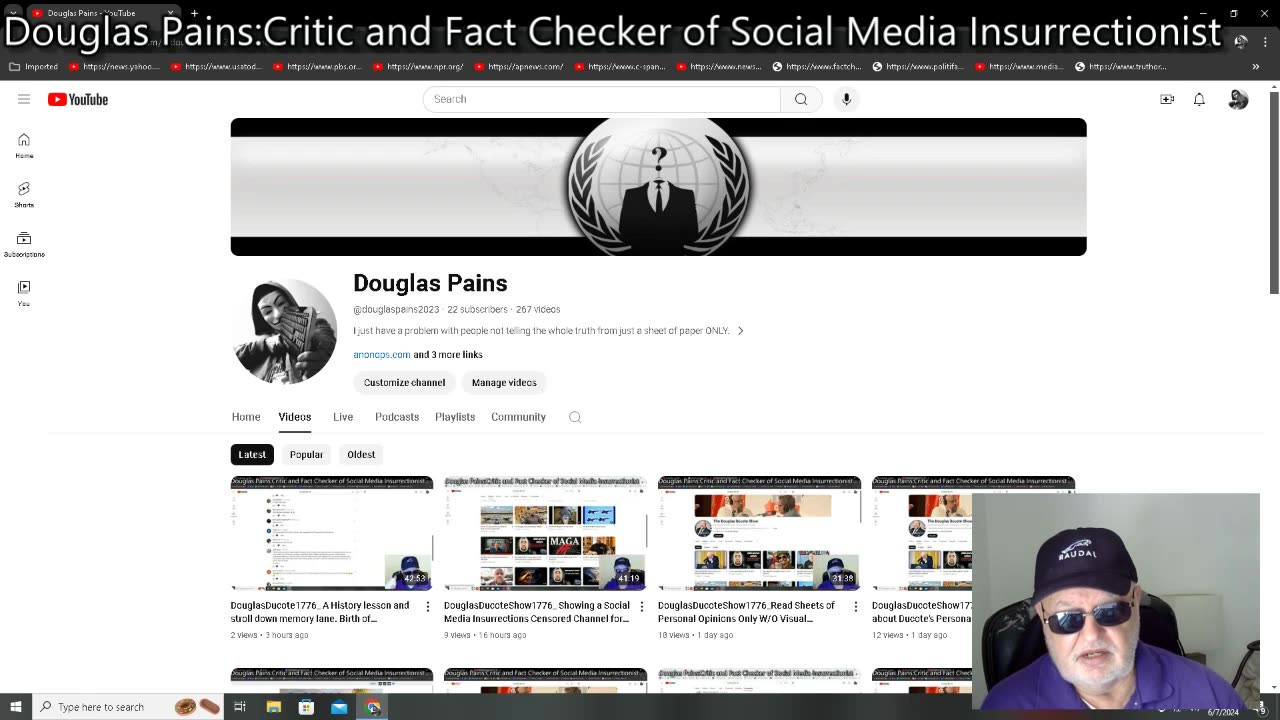
Task: Open the truthor bookmark
Action: [1120, 67]
